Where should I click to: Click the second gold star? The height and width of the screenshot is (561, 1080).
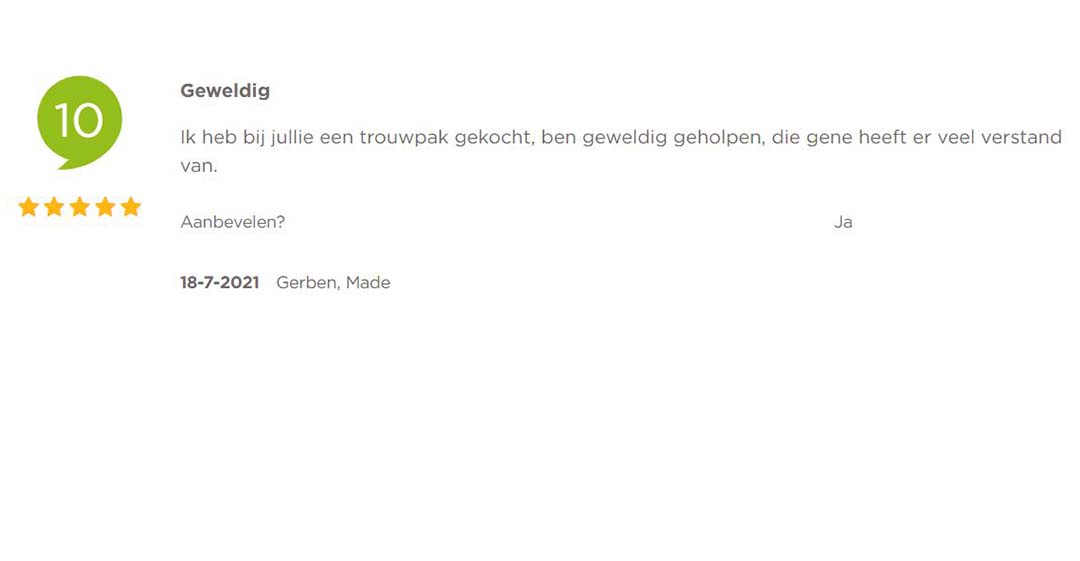54,207
